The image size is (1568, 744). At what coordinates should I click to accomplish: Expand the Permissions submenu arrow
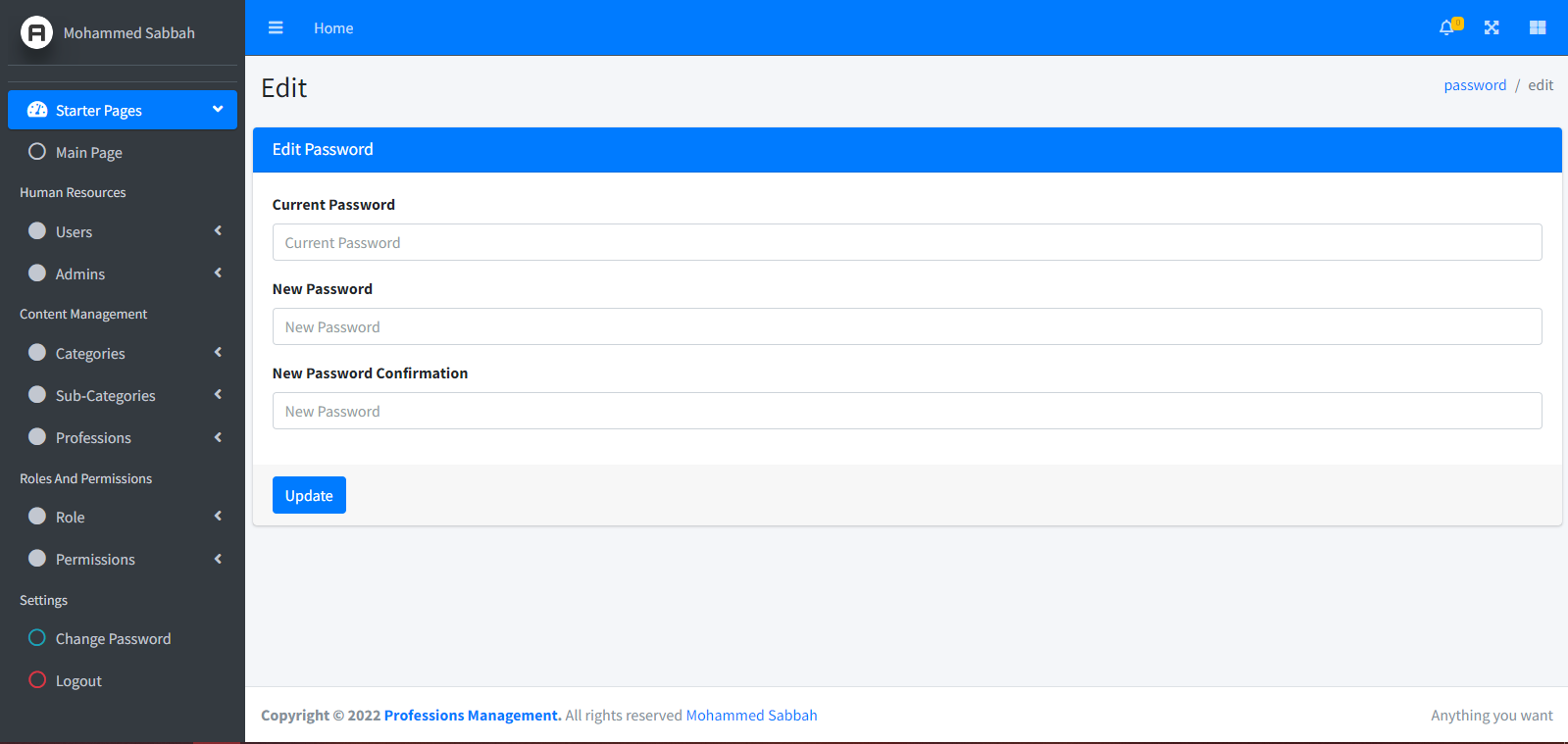(218, 559)
